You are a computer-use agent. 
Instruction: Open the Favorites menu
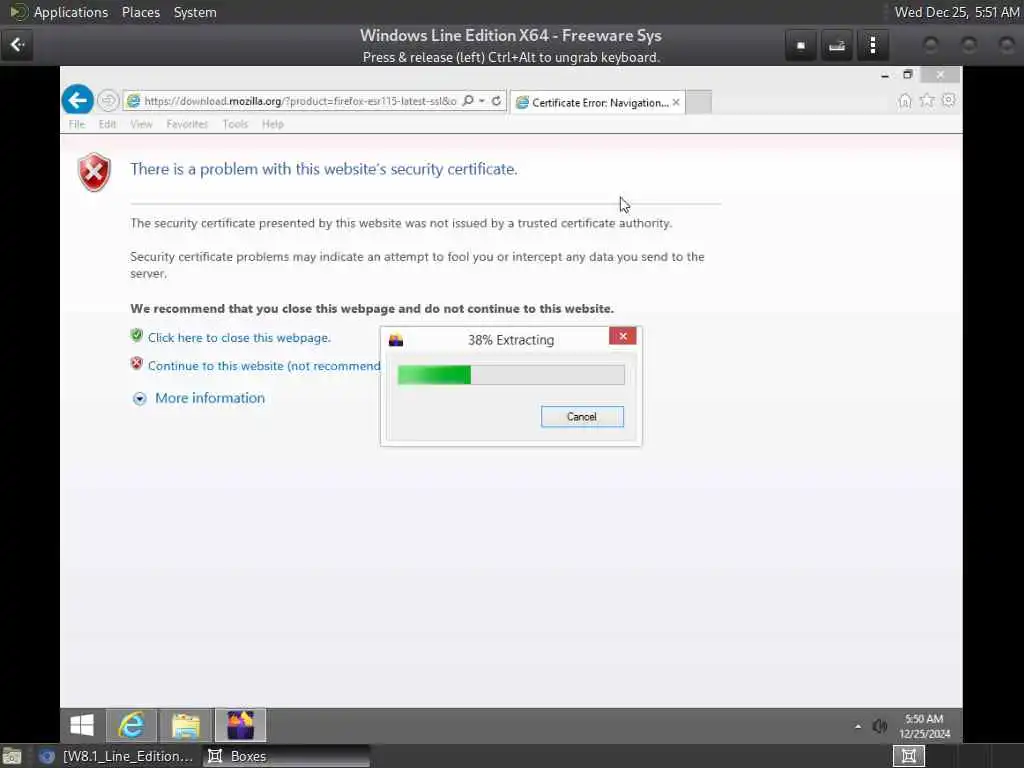coord(187,124)
